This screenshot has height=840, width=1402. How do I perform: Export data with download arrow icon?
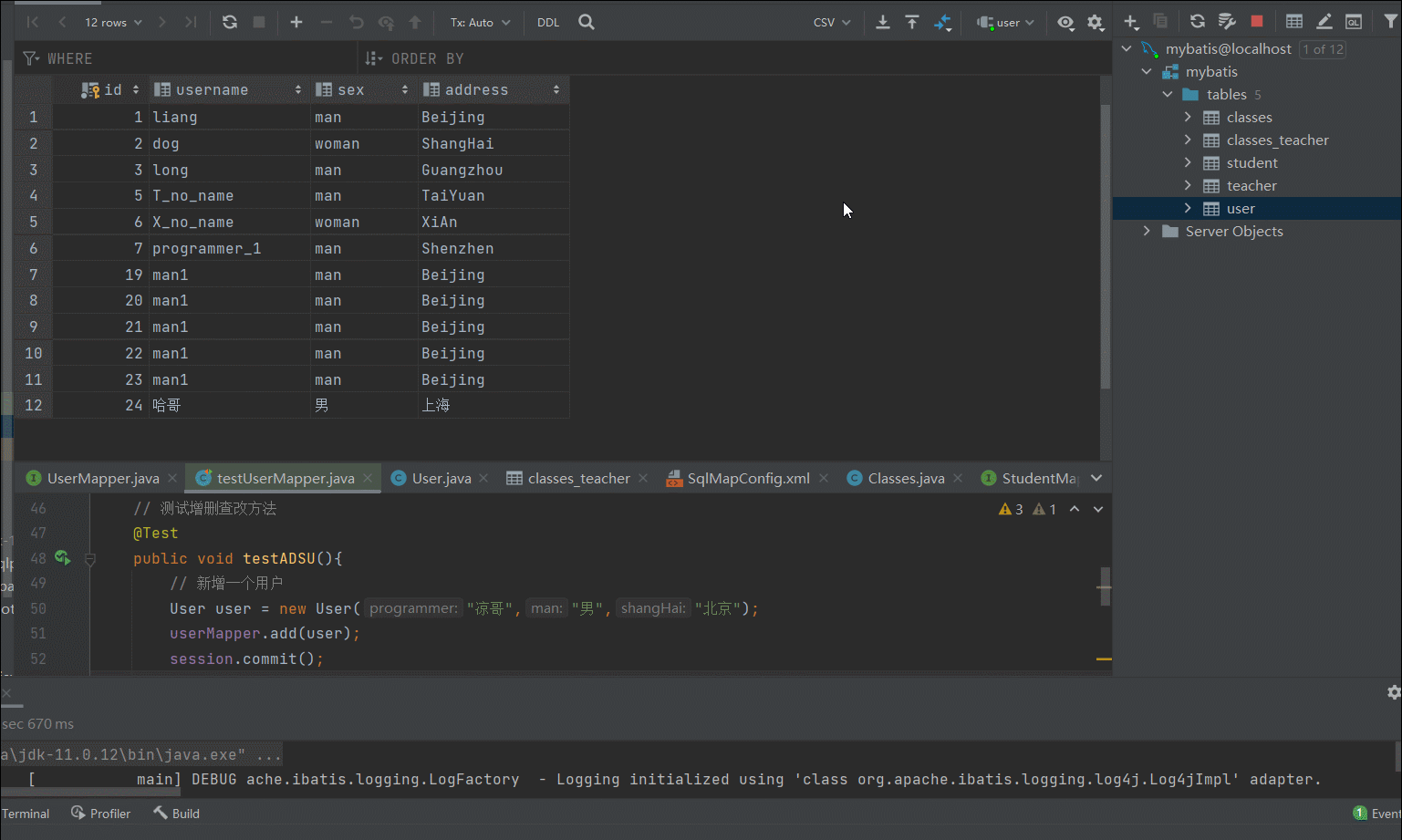point(882,22)
